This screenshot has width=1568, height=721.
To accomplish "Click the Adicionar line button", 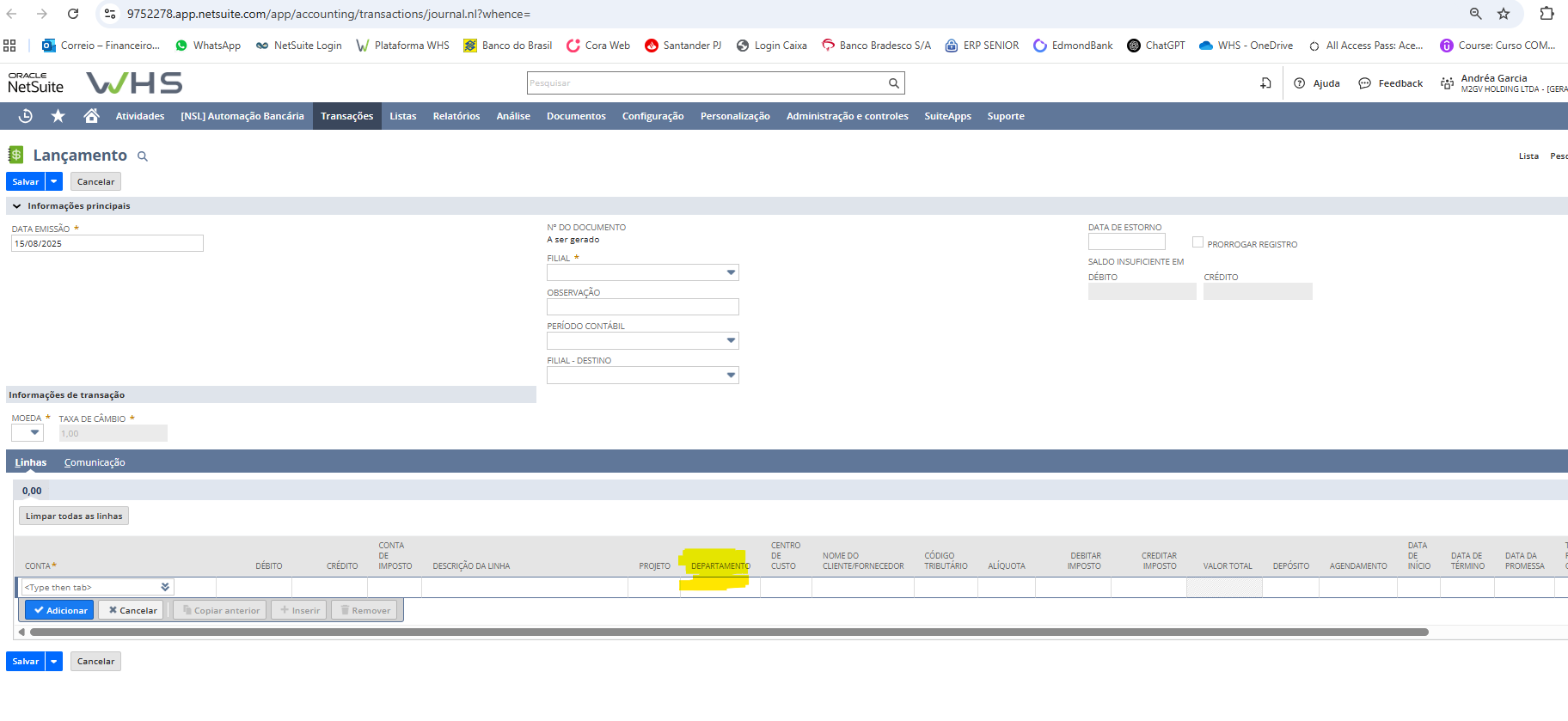I will (x=60, y=610).
